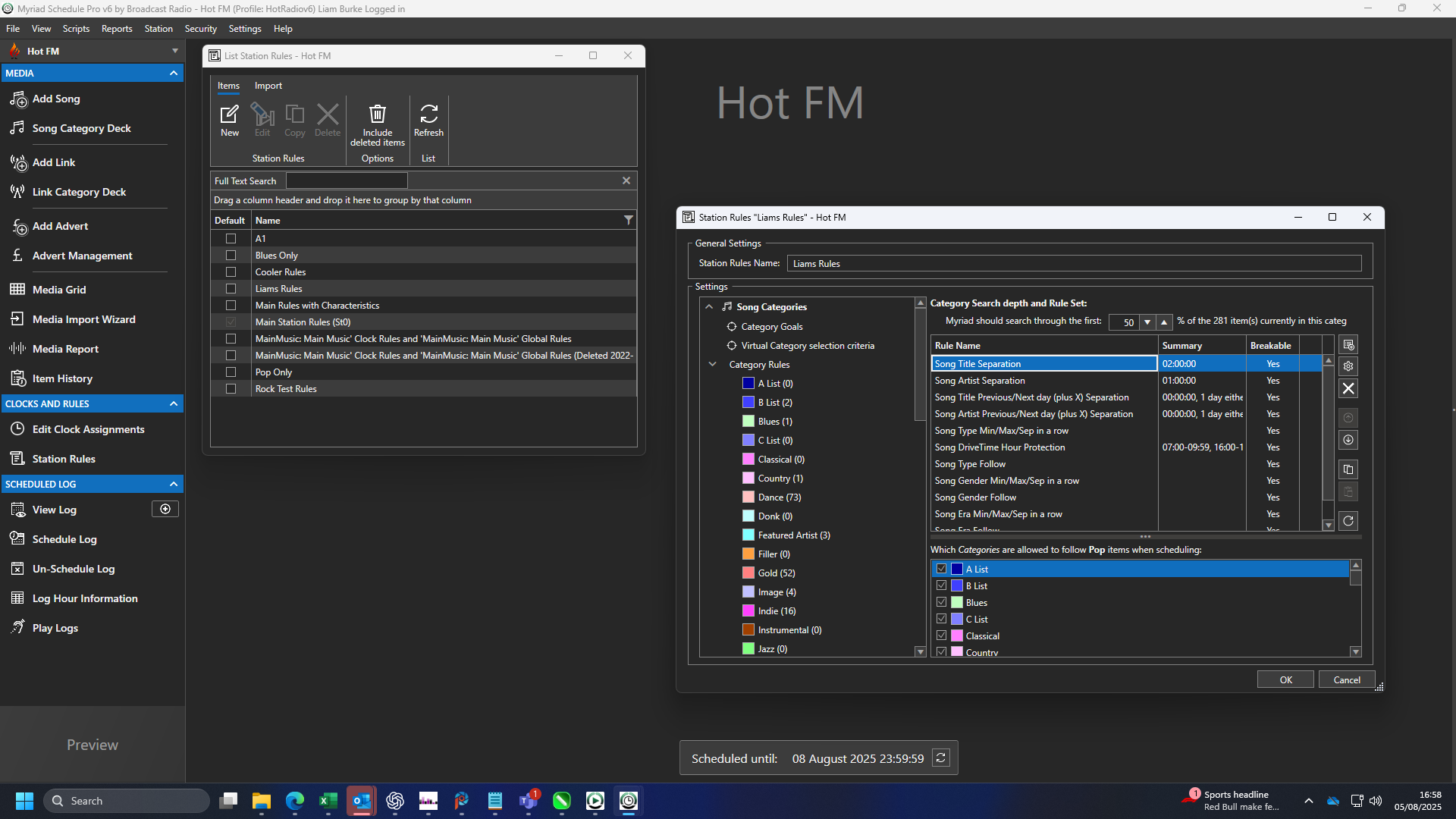Image resolution: width=1456 pixels, height=819 pixels.
Task: Click the Dance category color swatch
Action: (x=748, y=497)
